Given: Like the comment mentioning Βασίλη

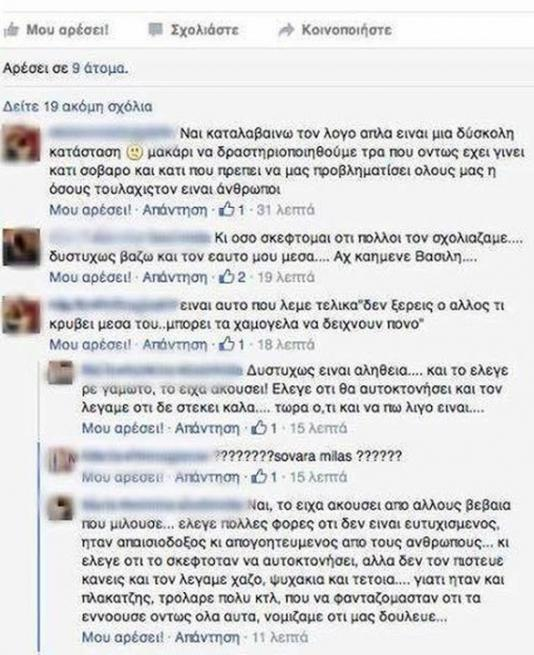Looking at the screenshot, I should (90, 277).
